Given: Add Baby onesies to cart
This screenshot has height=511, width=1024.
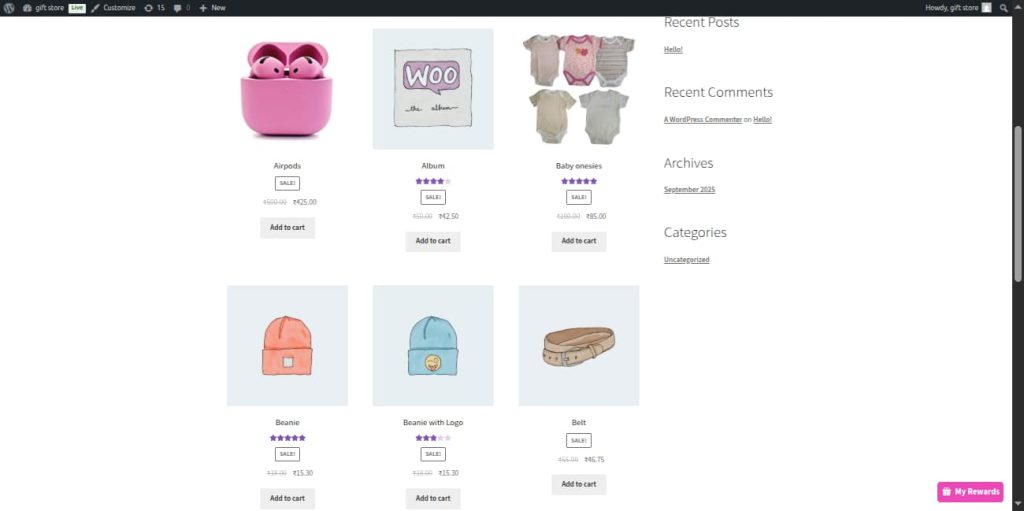Looking at the screenshot, I should [x=579, y=241].
